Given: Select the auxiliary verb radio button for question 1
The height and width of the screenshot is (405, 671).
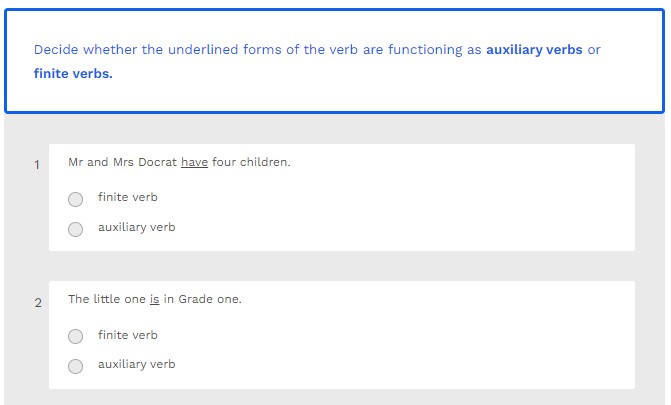Looking at the screenshot, I should coord(76,229).
